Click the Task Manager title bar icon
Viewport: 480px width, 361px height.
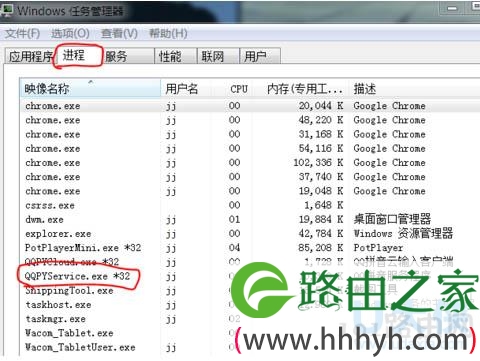point(7,10)
